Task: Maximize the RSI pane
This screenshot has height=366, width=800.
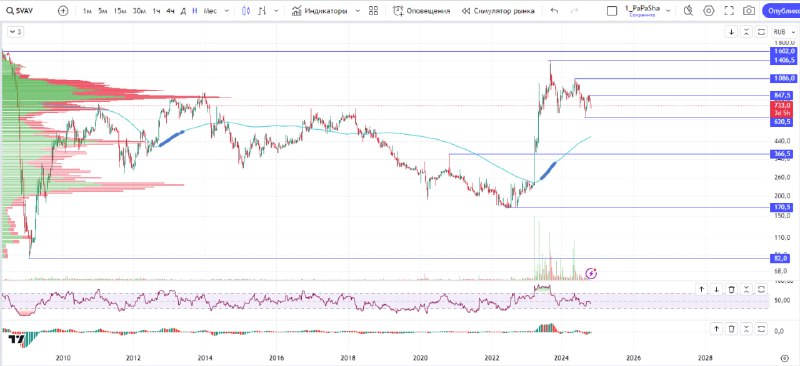Action: 761,289
